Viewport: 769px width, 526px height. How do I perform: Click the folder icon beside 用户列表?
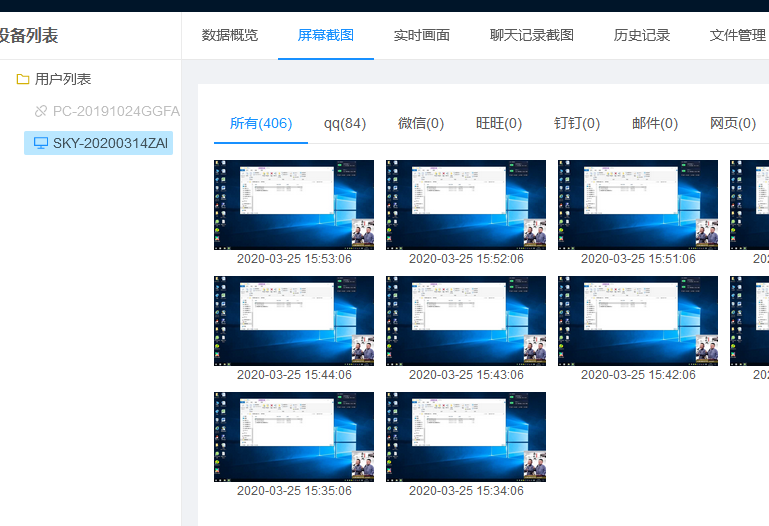tap(23, 79)
